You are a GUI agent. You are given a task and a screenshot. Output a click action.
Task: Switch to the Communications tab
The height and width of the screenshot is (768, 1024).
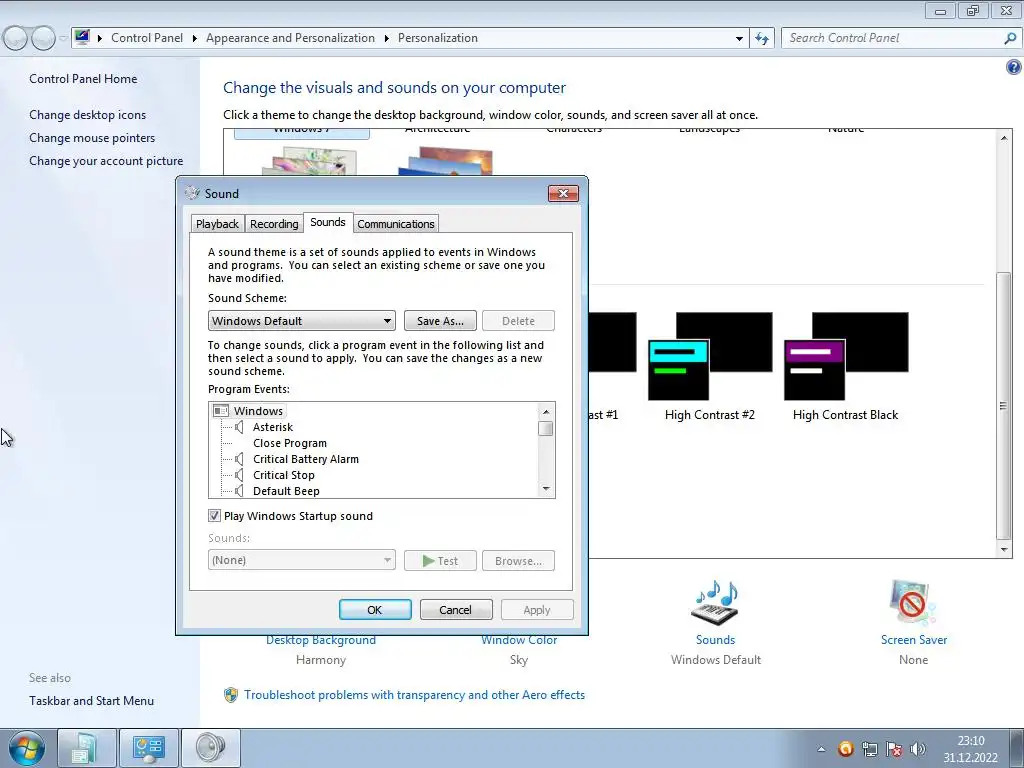tap(396, 224)
